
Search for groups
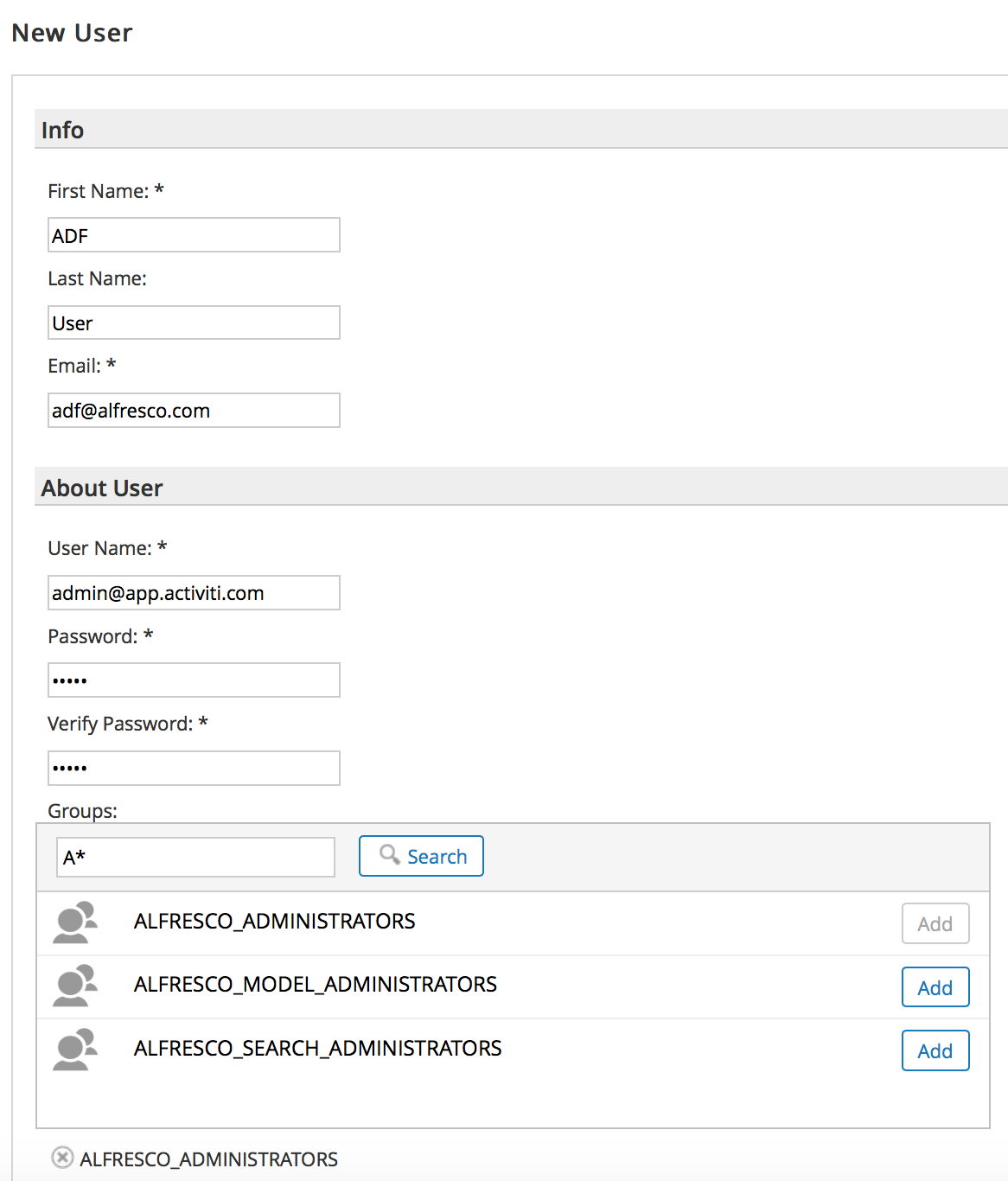click(x=421, y=856)
